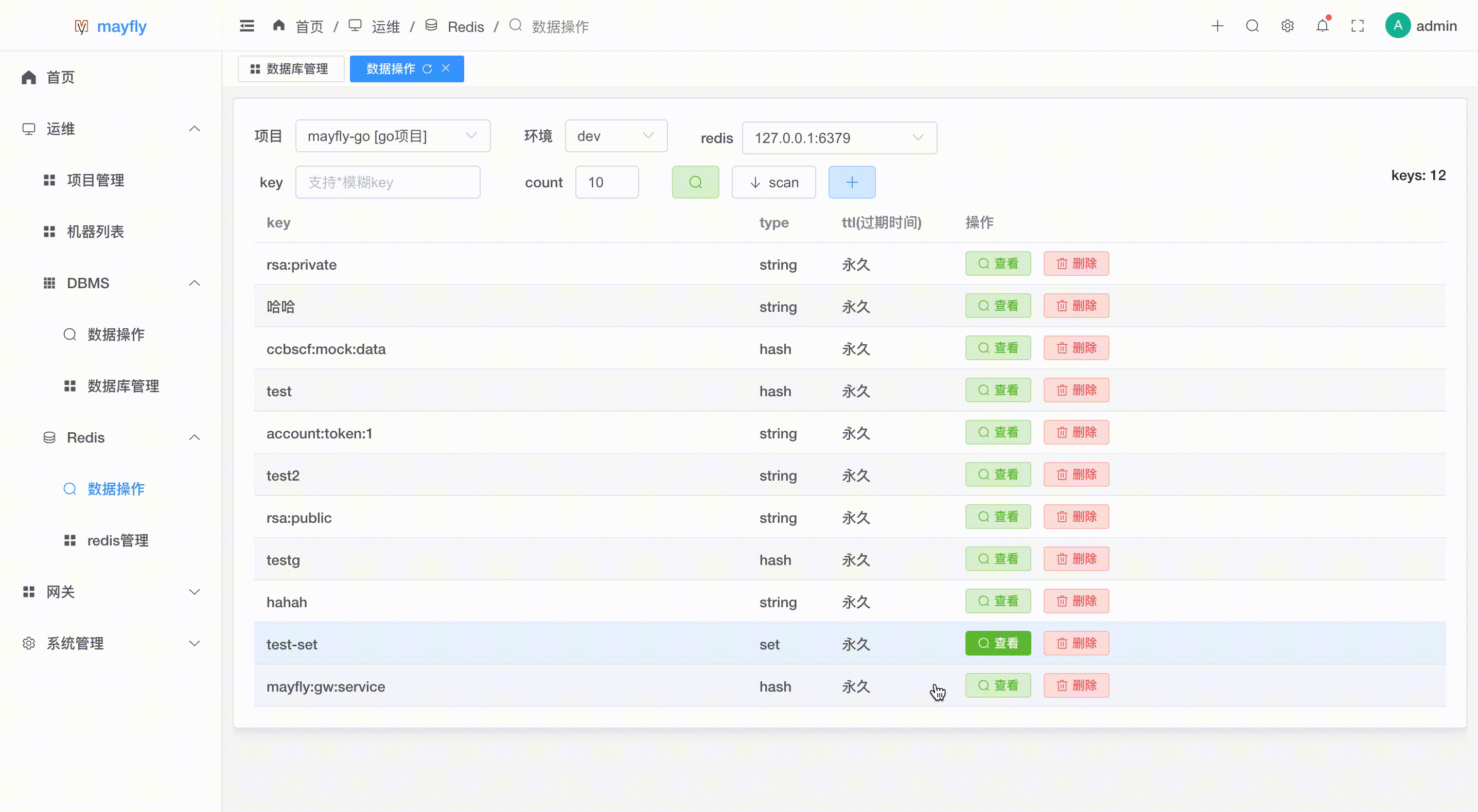Click the top bar plus icon

coord(1217,26)
